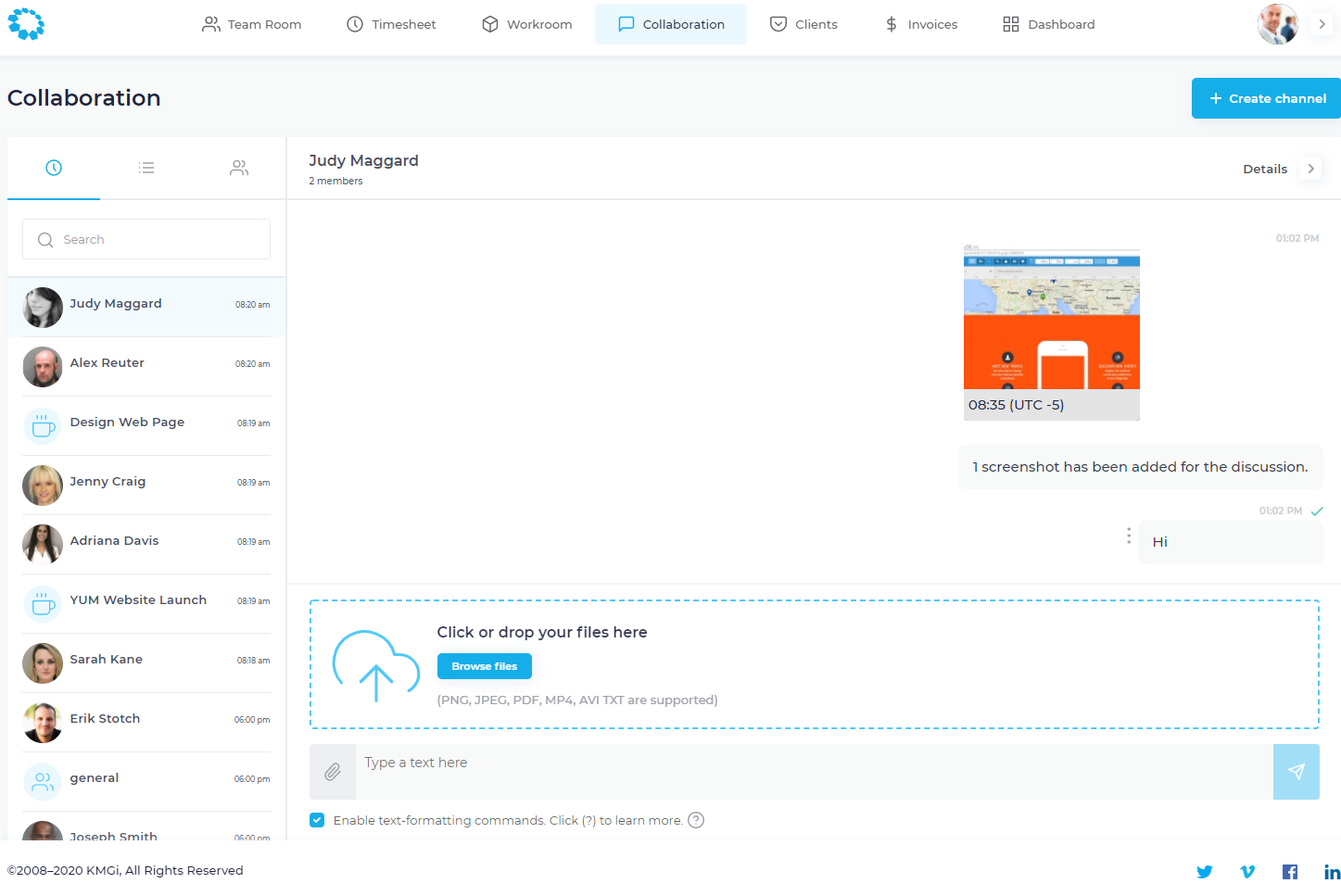Click the Browse files button
The width and height of the screenshot is (1341, 896).
[x=484, y=666]
